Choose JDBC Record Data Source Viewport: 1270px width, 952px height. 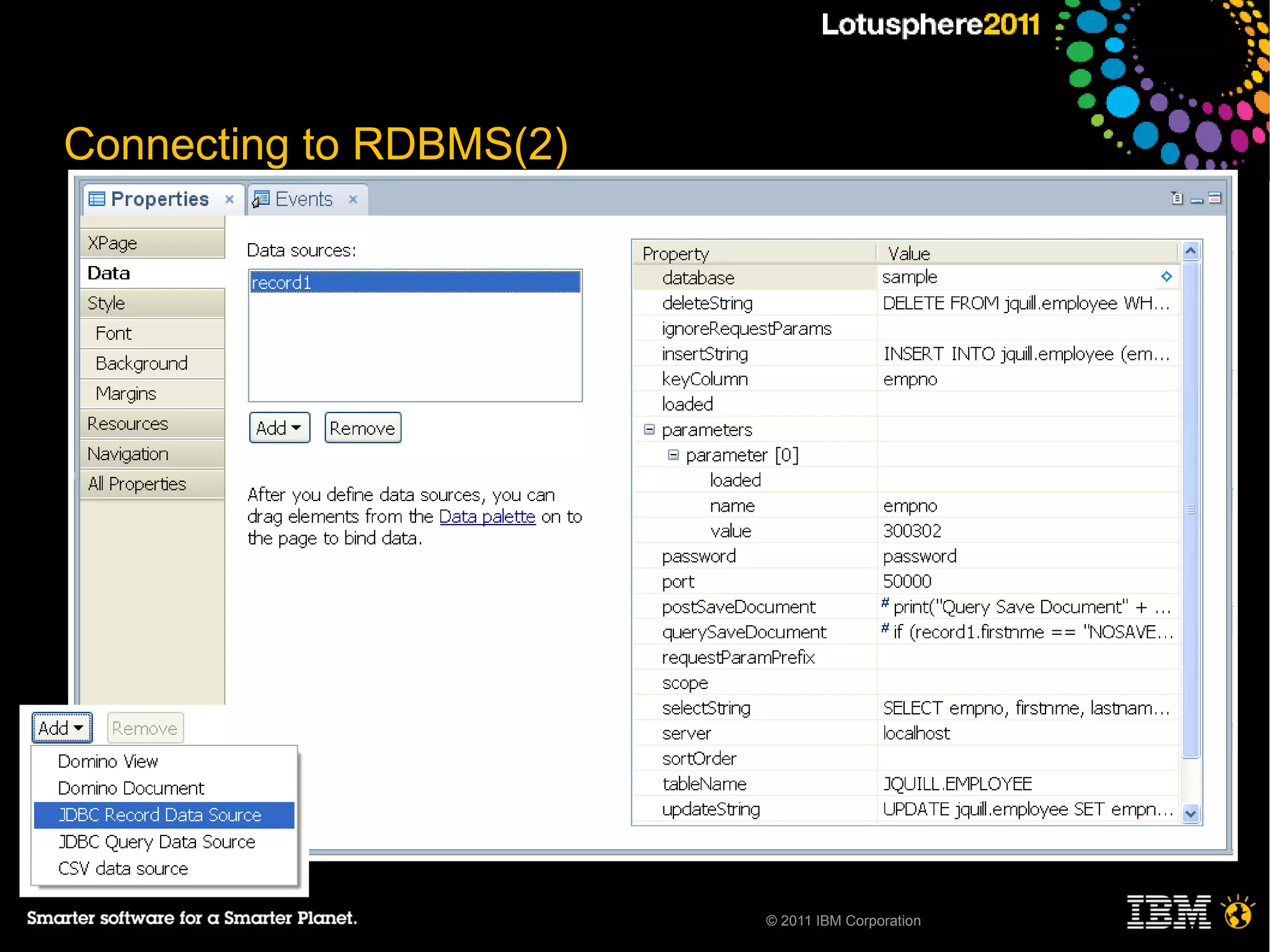click(x=164, y=815)
